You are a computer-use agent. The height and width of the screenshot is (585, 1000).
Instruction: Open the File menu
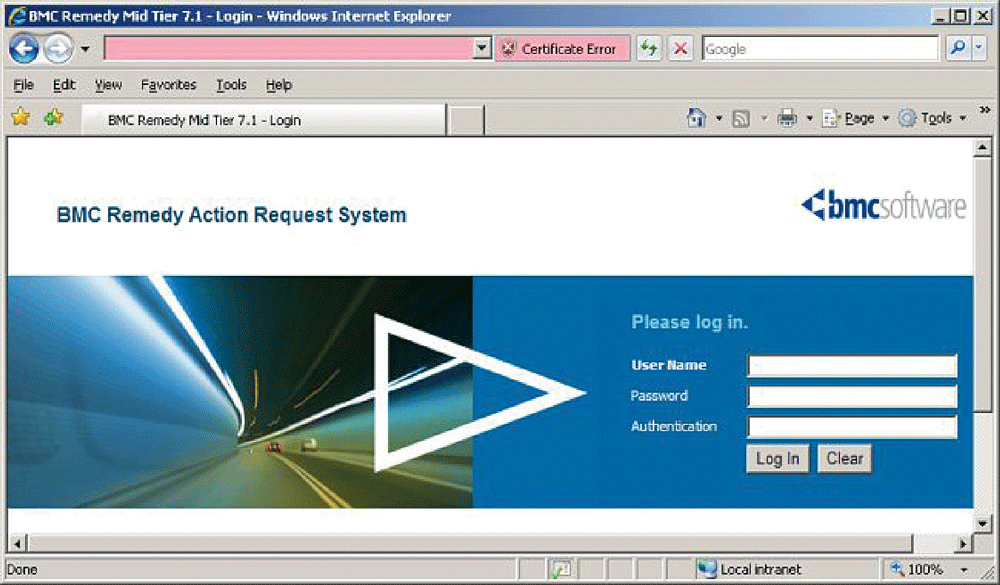point(24,84)
